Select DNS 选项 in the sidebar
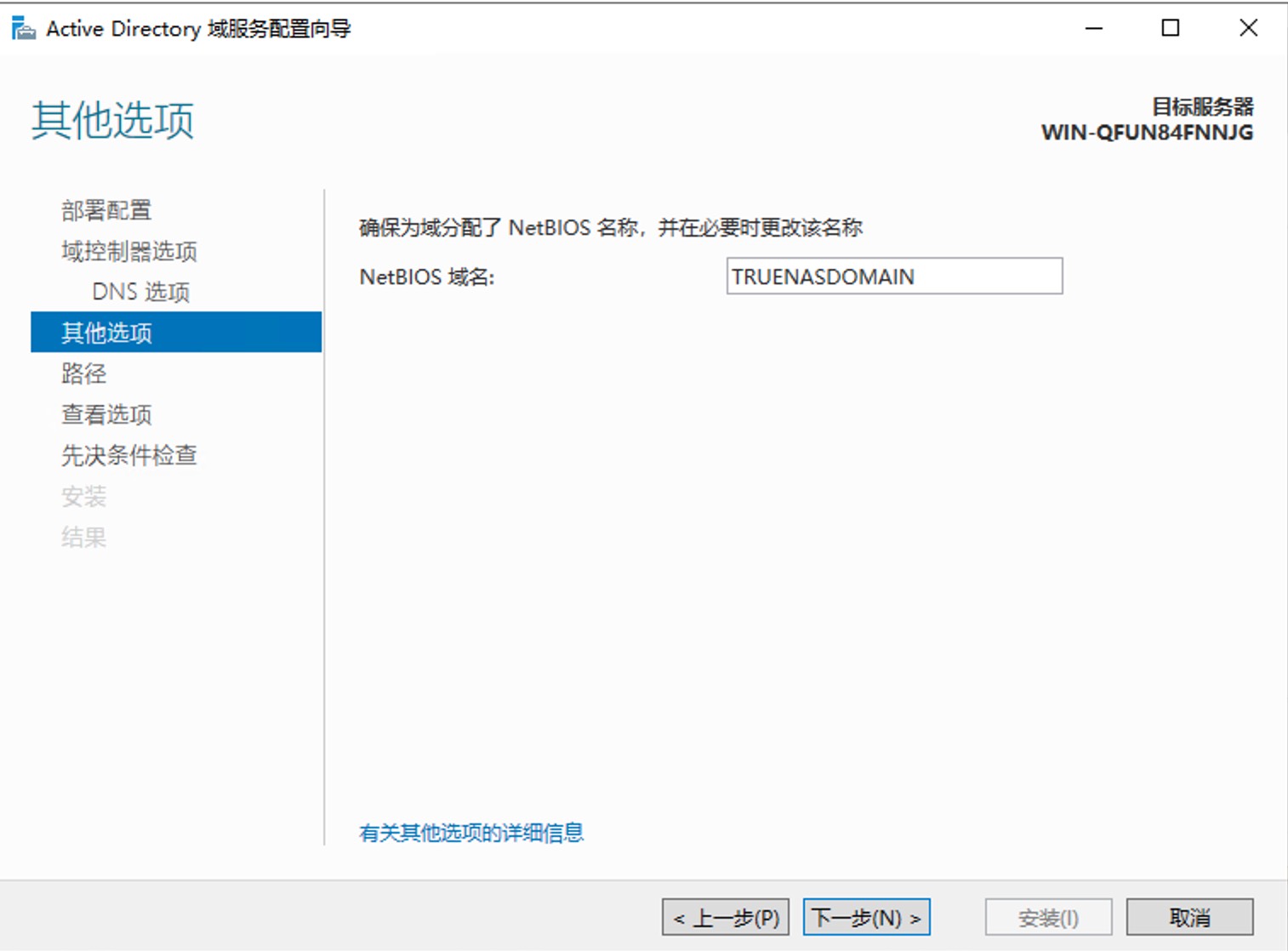 pyautogui.click(x=140, y=292)
